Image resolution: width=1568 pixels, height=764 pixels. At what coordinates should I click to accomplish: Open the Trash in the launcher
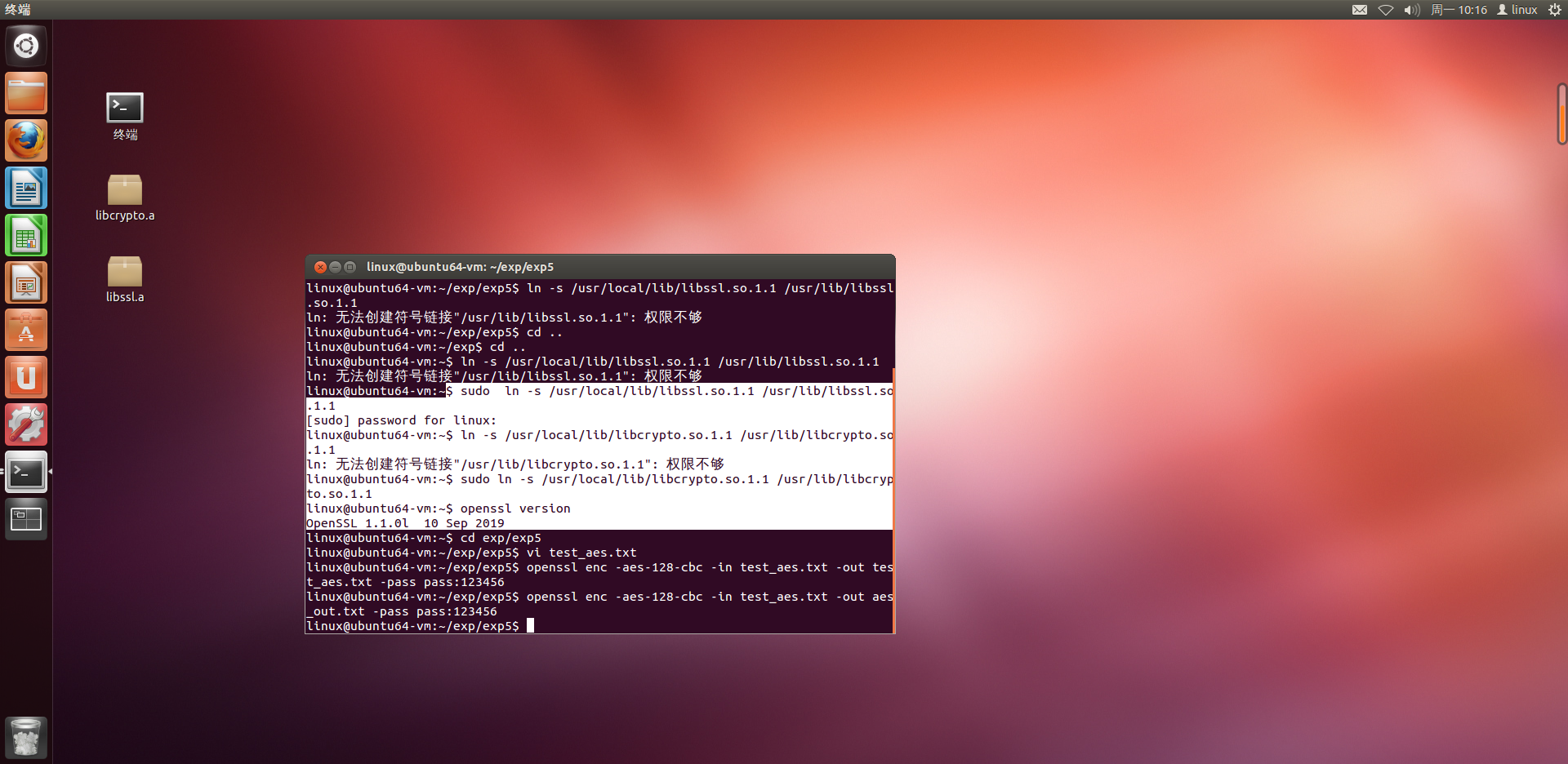(26, 737)
